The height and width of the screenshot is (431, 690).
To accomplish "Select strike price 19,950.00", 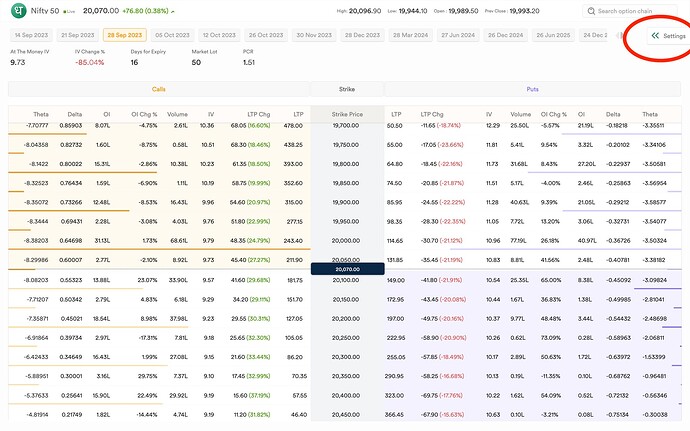I will pos(346,221).
